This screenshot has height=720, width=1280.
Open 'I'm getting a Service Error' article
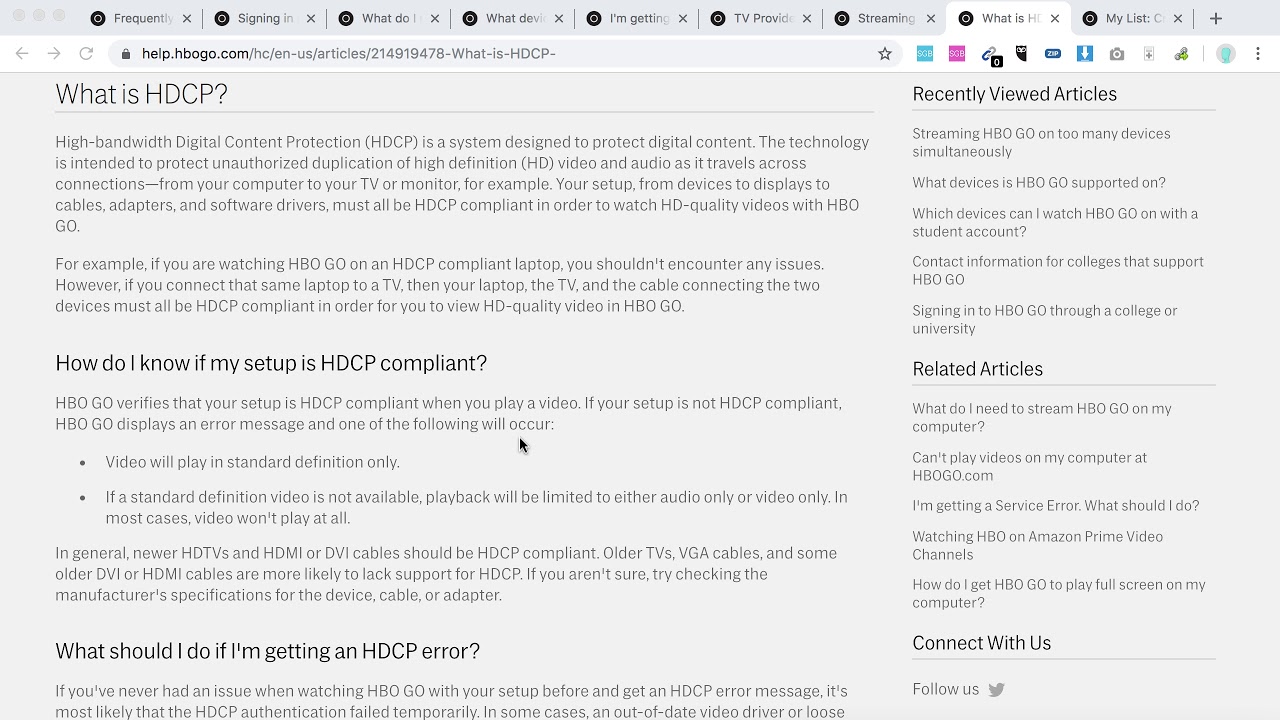point(1056,505)
